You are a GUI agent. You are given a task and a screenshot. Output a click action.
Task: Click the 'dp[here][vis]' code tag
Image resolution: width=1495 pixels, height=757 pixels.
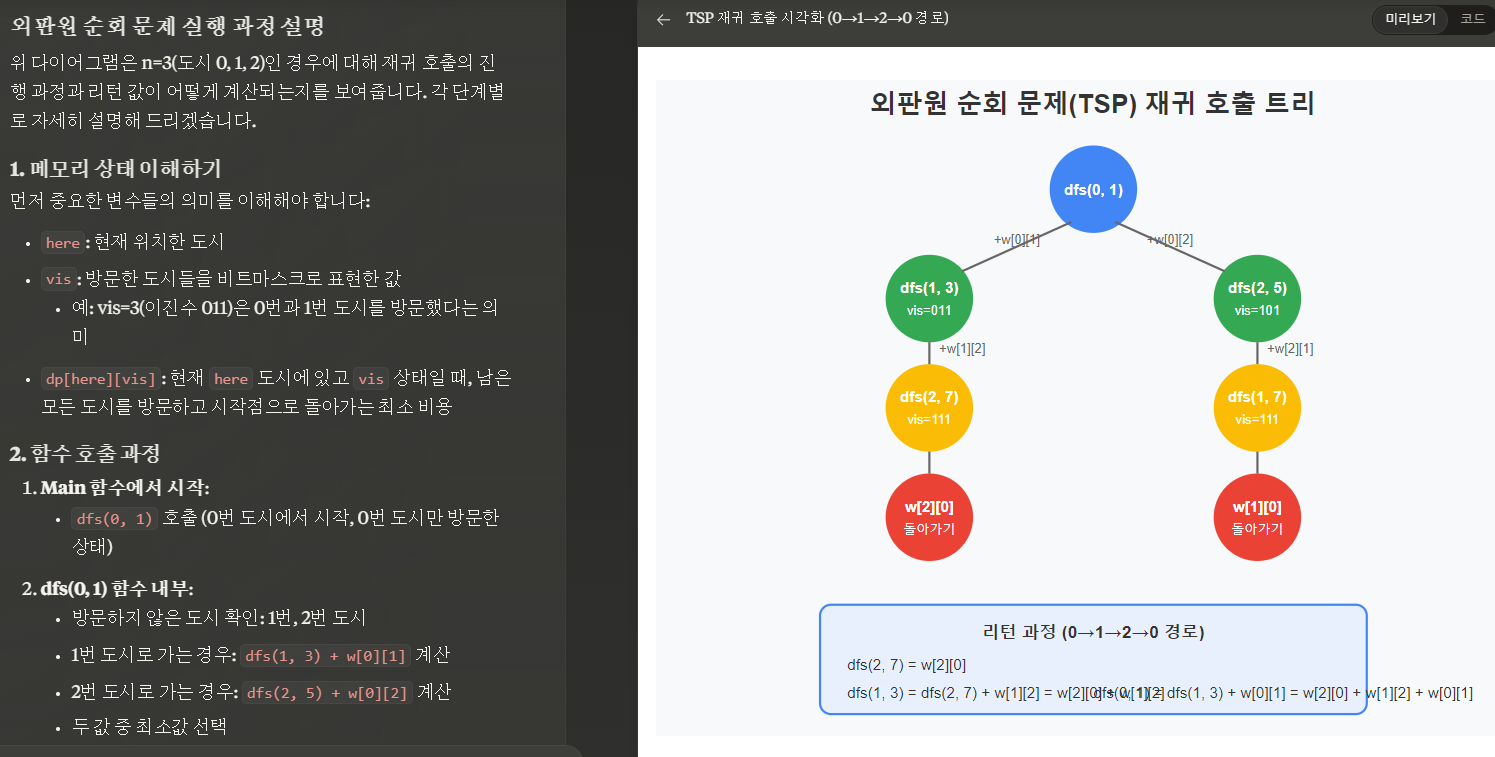[101, 379]
